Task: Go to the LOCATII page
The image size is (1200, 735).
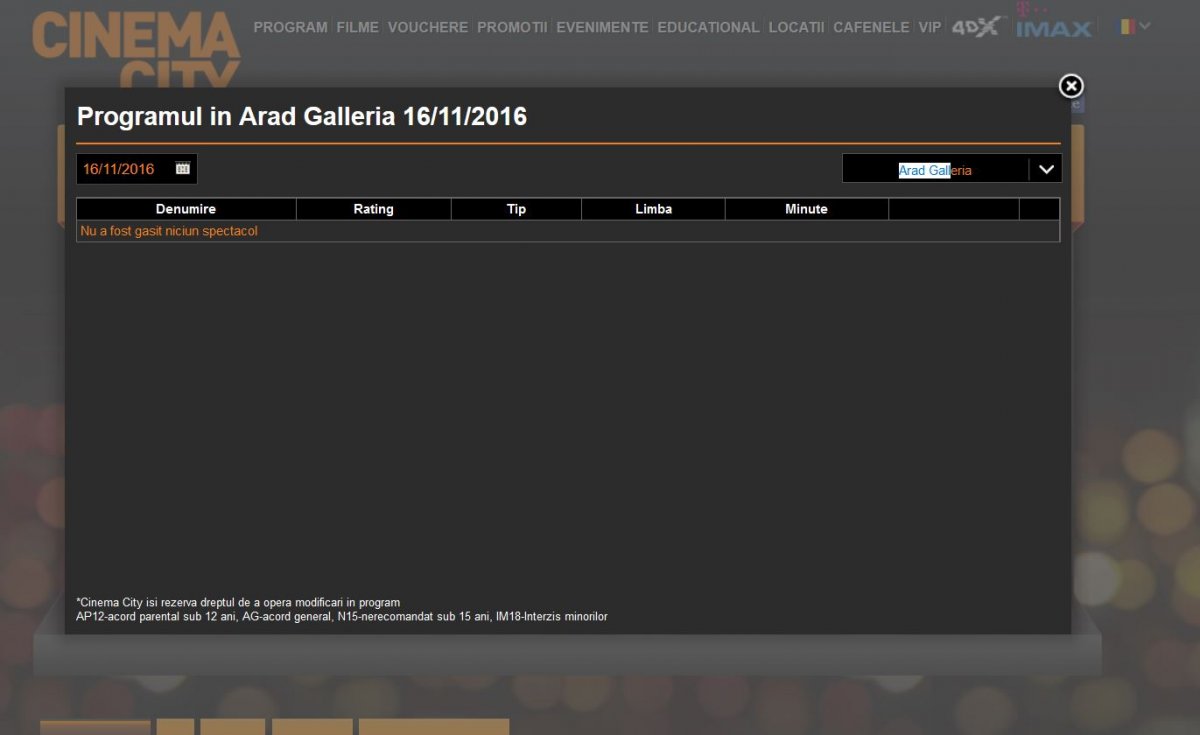Action: (x=796, y=27)
